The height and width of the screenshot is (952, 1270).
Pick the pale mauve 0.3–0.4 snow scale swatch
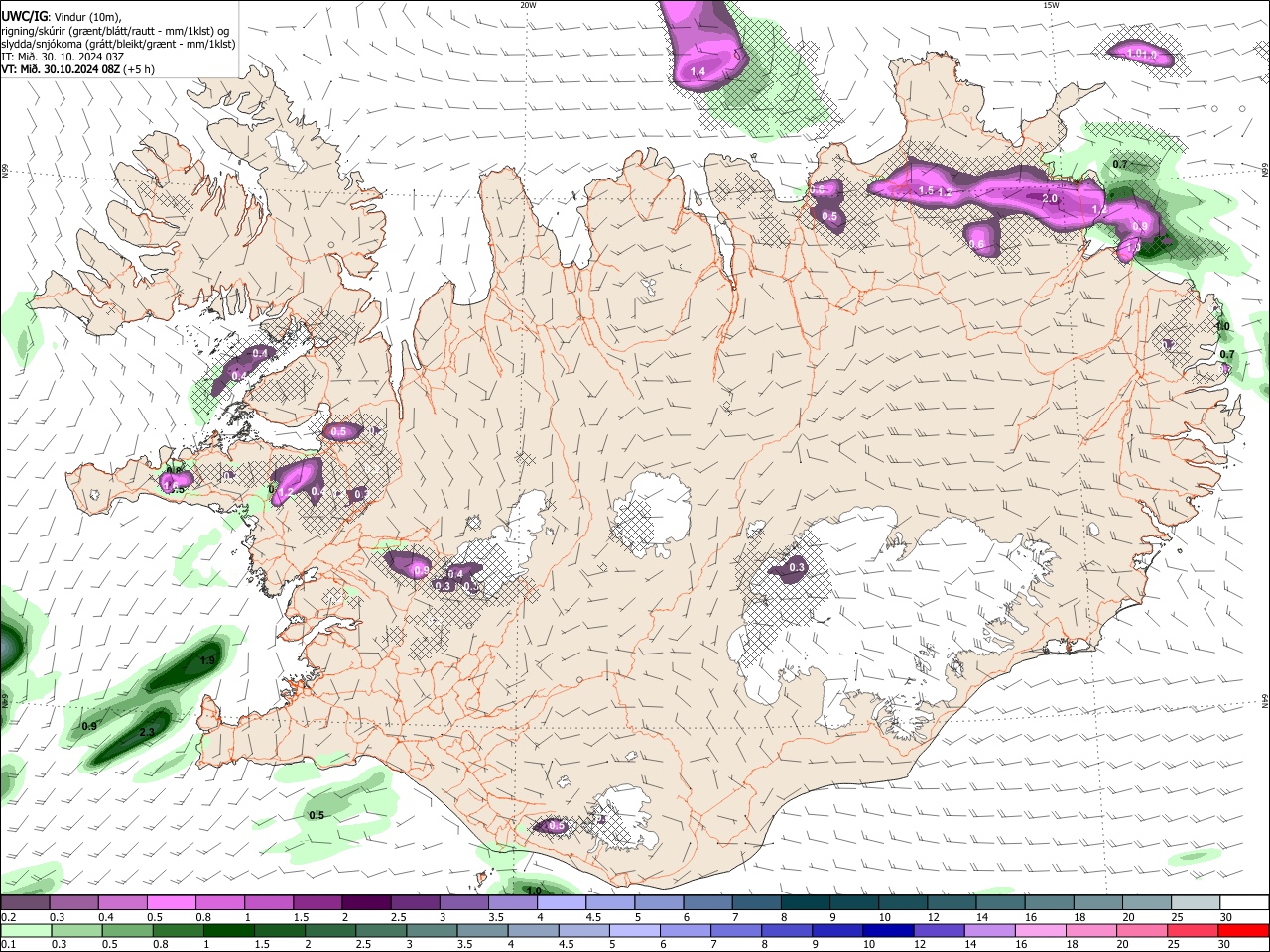point(73,902)
